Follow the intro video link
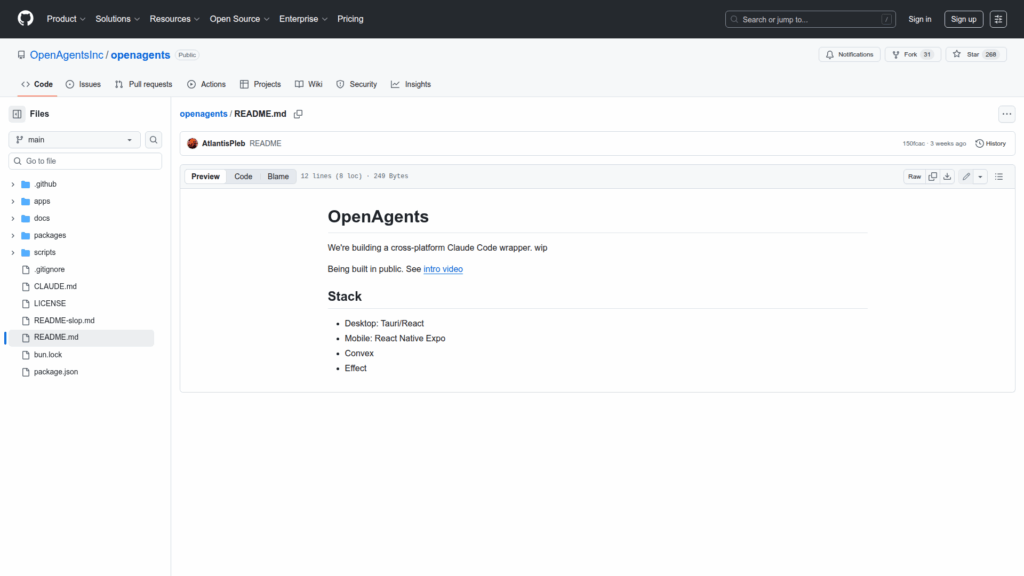Viewport: 1024px width, 576px height. pyautogui.click(x=443, y=269)
